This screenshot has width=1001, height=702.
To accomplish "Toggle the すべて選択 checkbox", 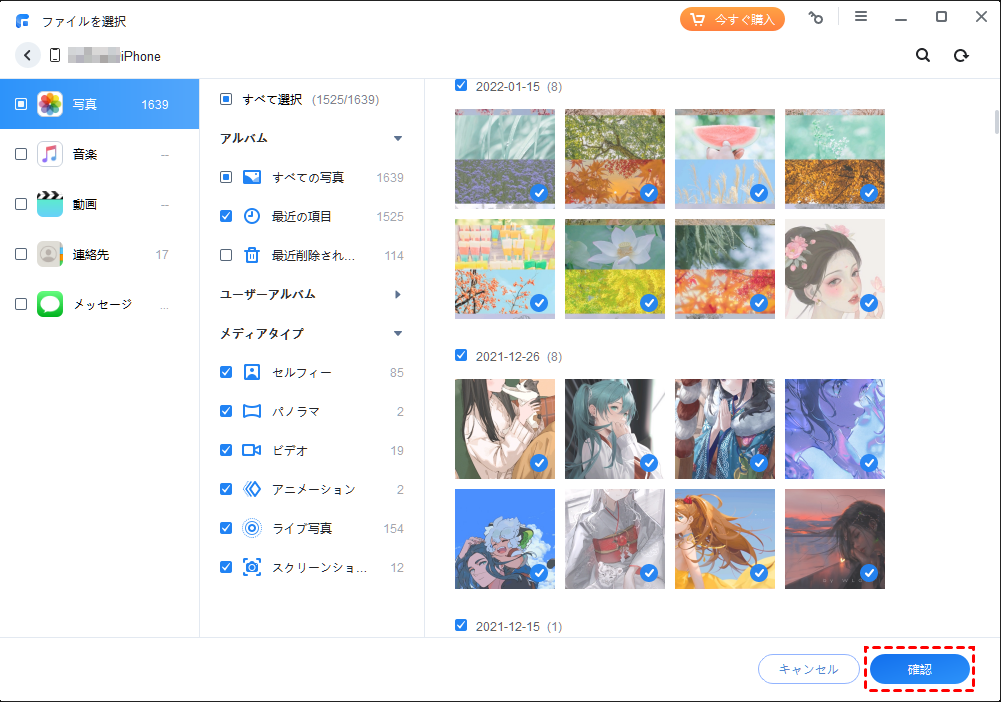I will coord(226,99).
